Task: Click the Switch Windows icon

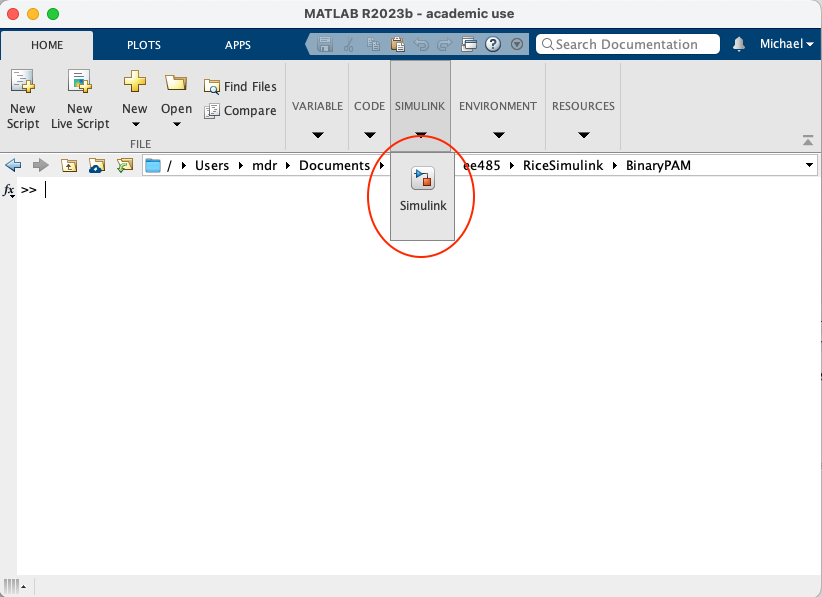Action: (x=469, y=44)
